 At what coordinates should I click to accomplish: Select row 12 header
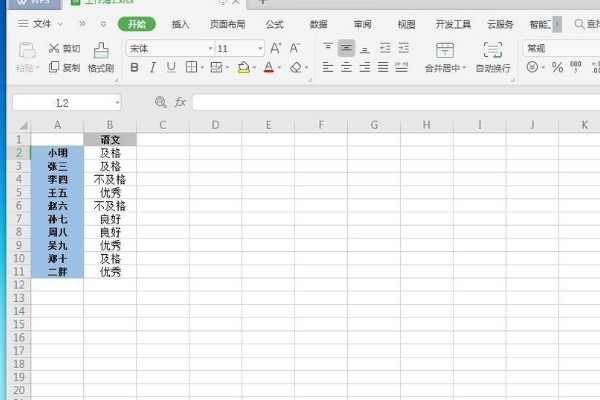coord(19,285)
